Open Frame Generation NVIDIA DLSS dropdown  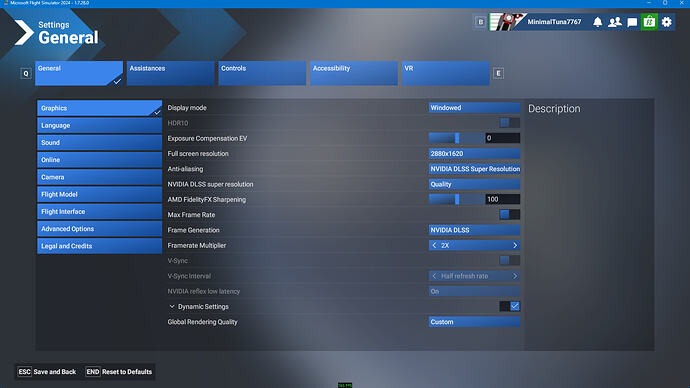point(474,230)
